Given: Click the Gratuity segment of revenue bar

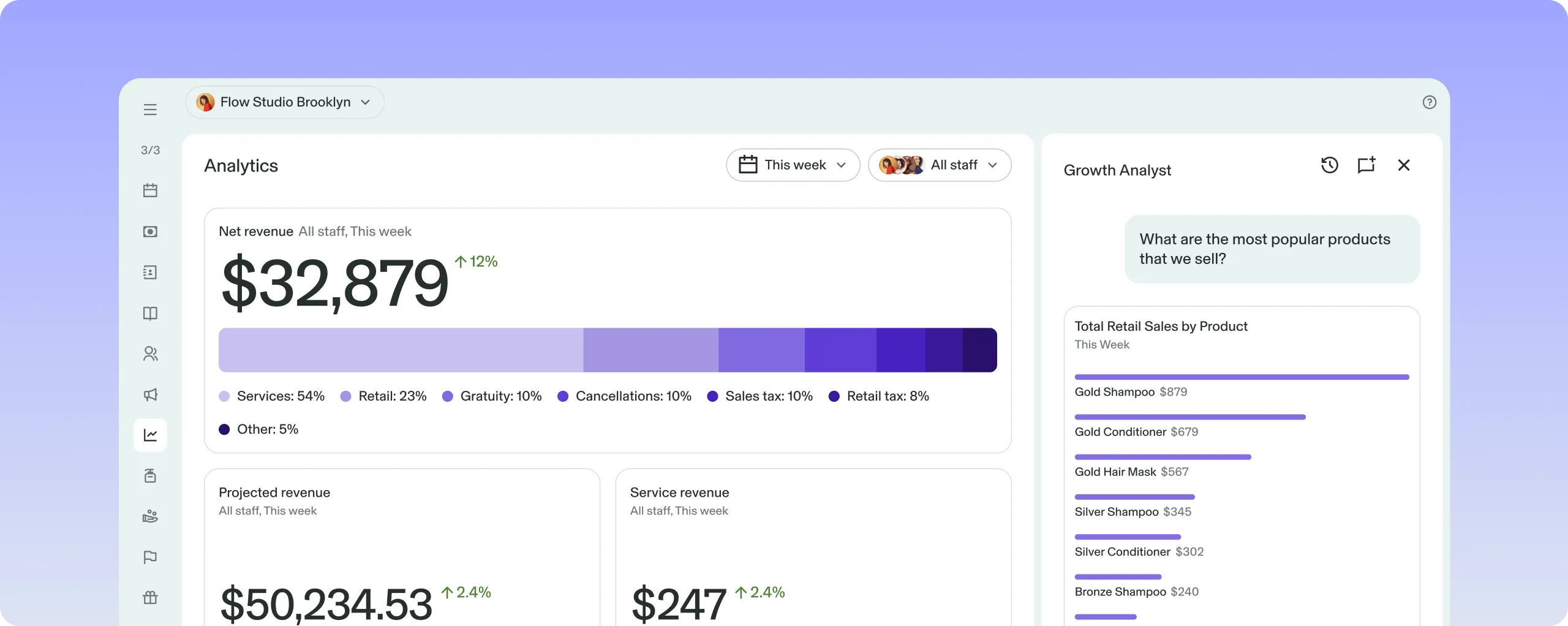Looking at the screenshot, I should [761, 350].
